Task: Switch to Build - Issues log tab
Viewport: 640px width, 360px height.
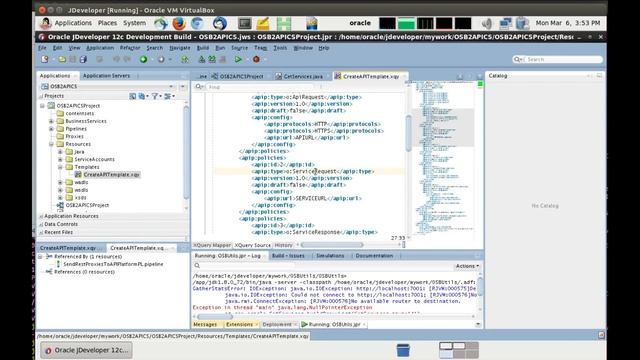Action: [288, 256]
